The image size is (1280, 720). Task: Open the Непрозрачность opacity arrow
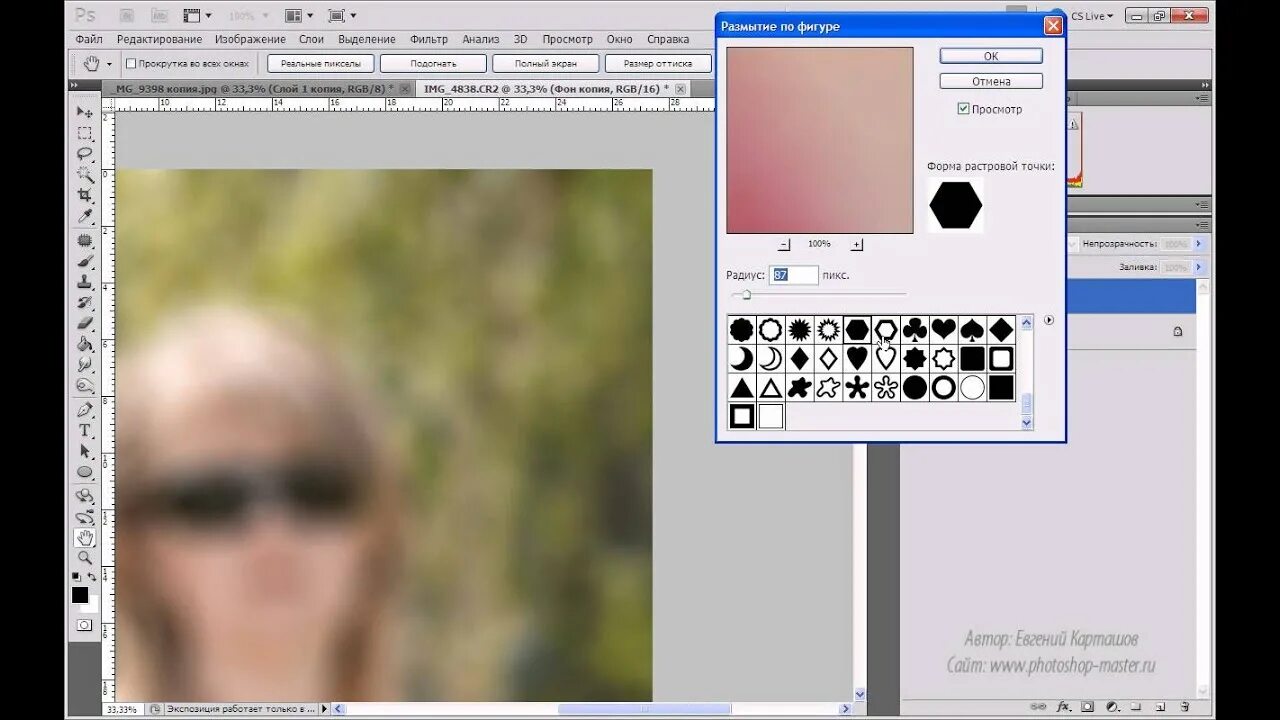pos(1198,244)
